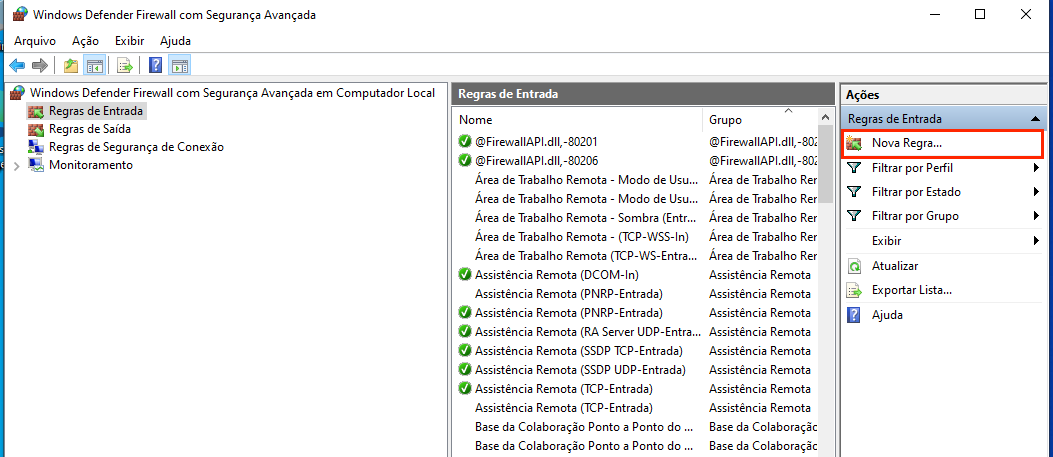Select the root Computador Local node

click(232, 93)
